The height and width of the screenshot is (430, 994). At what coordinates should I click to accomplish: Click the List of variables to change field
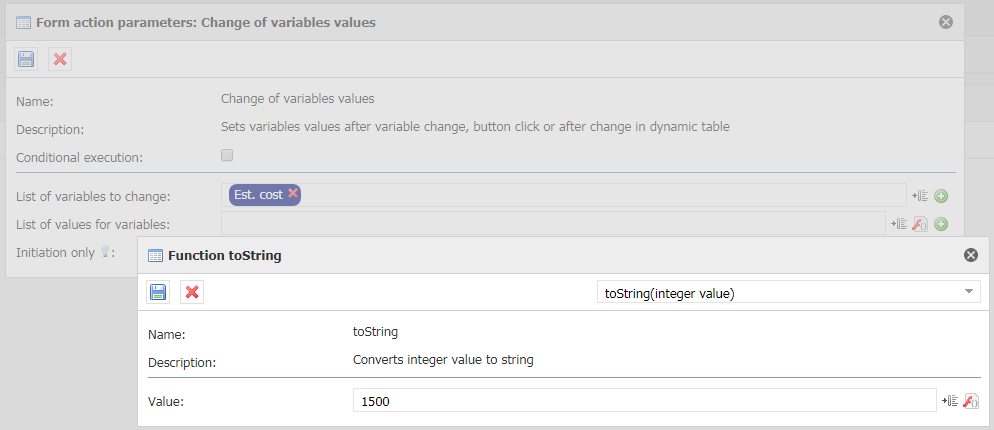pyautogui.click(x=564, y=195)
